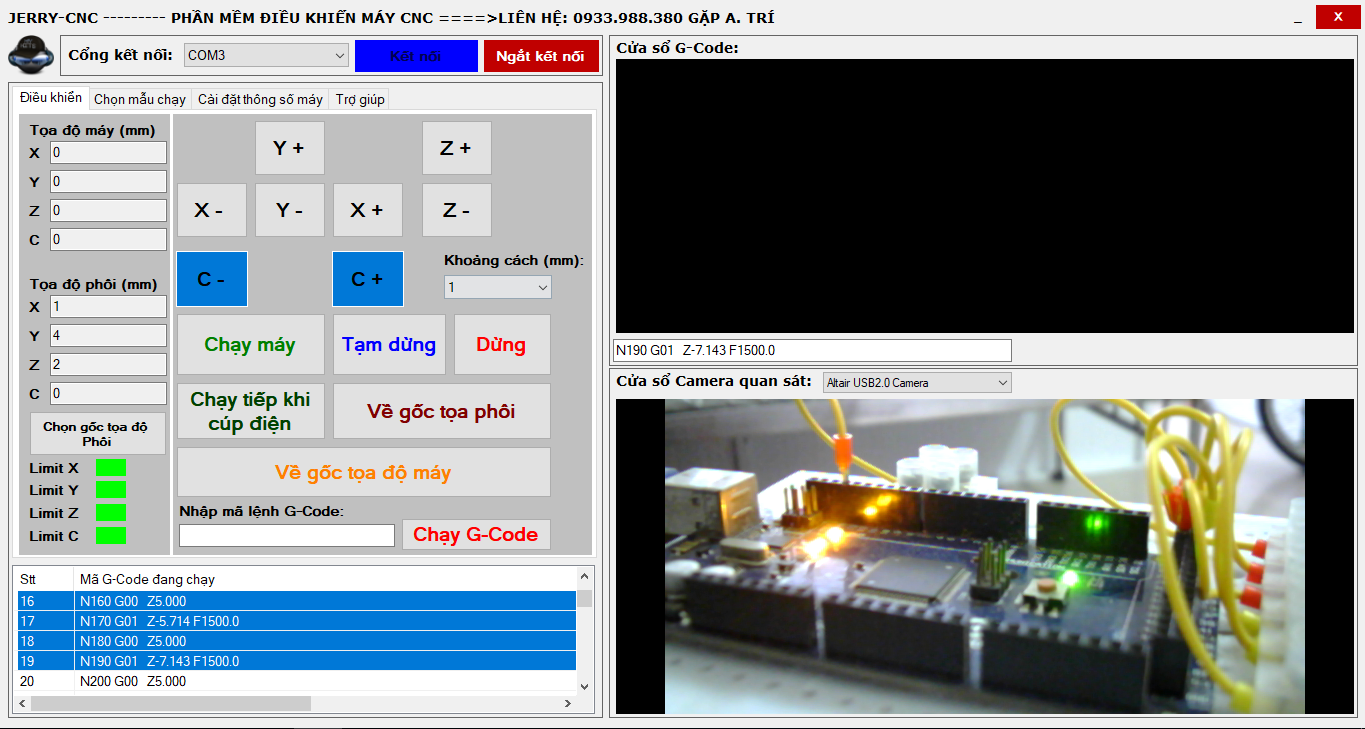Image resolution: width=1365 pixels, height=729 pixels.
Task: Click the G-Code list scroll down arrow
Action: [585, 686]
